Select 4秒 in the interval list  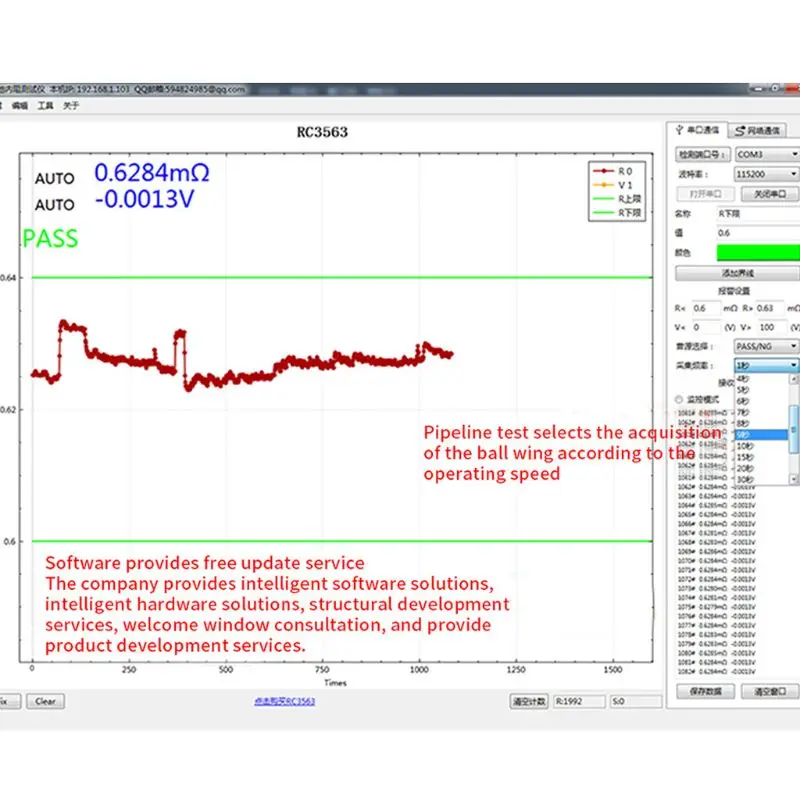pos(761,379)
